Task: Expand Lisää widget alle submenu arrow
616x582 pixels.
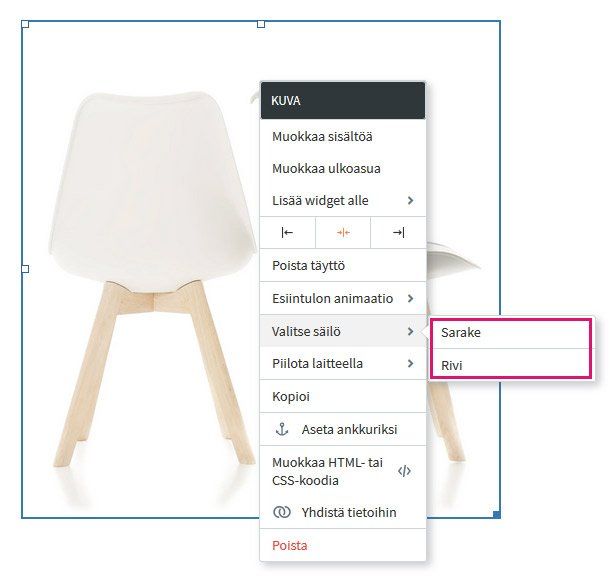Action: point(411,200)
